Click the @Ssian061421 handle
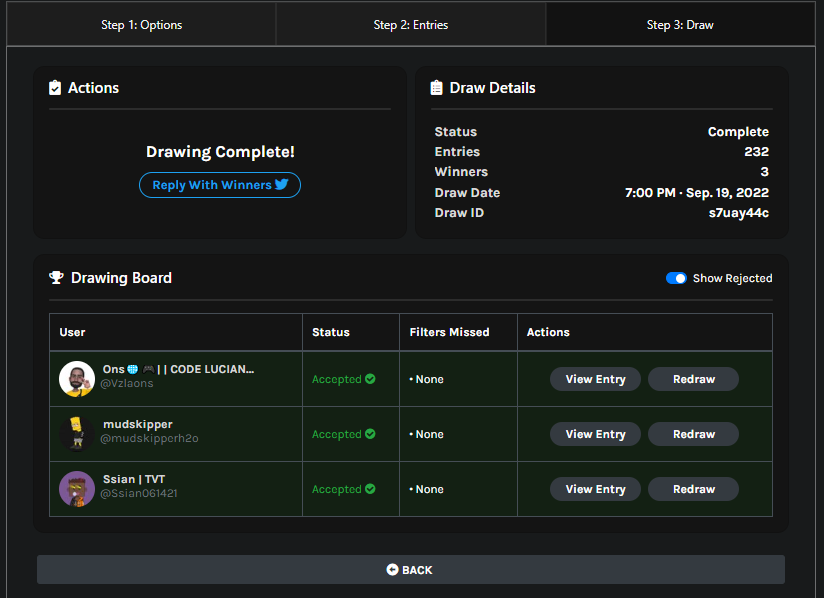The image size is (824, 598). (x=139, y=493)
